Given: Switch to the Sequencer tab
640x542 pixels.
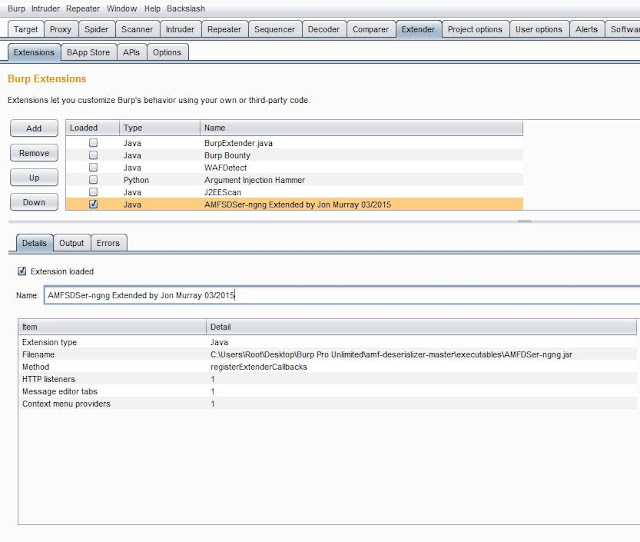Looking at the screenshot, I should click(x=274, y=29).
